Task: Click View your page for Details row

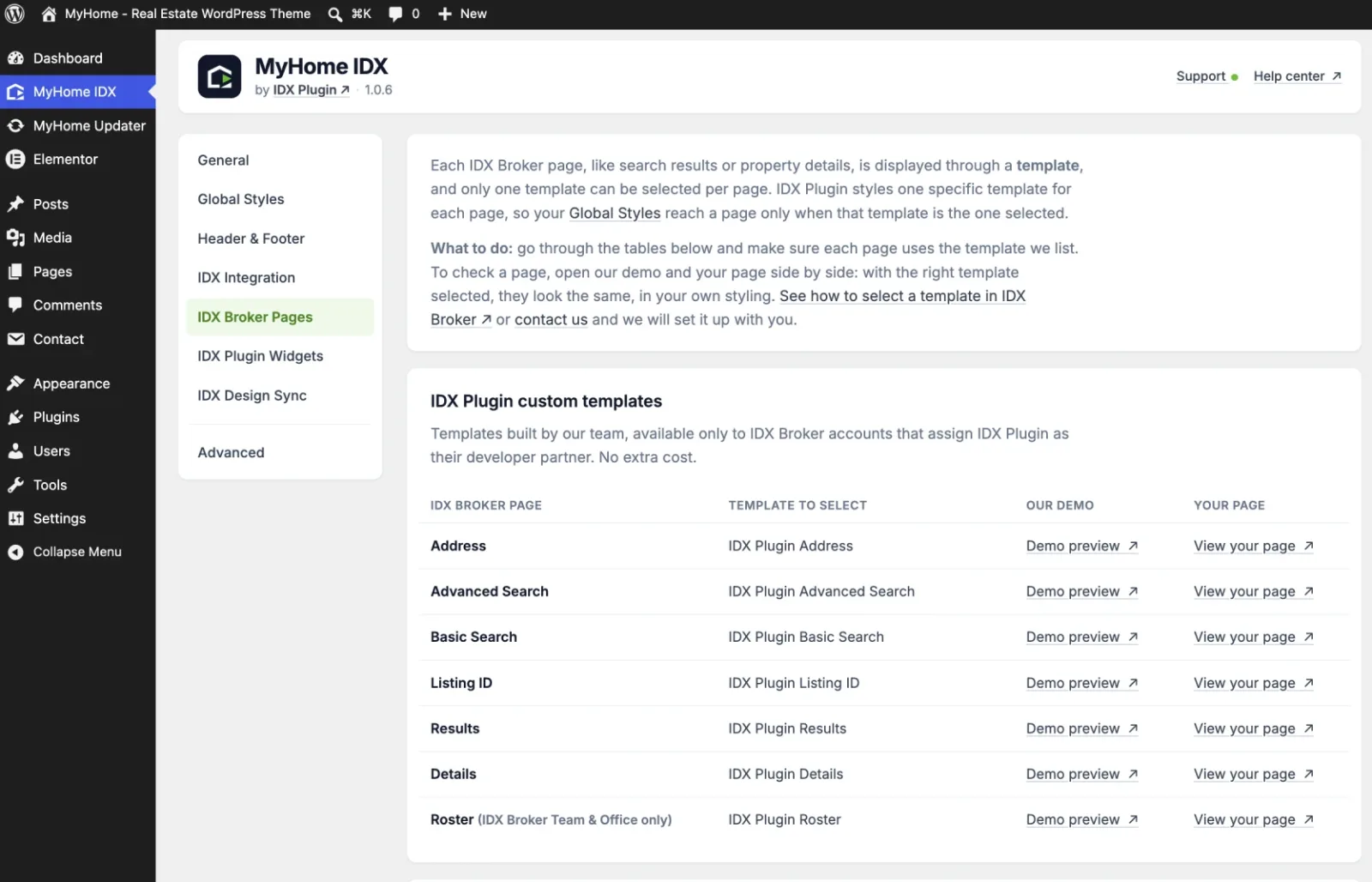Action: (x=1253, y=774)
